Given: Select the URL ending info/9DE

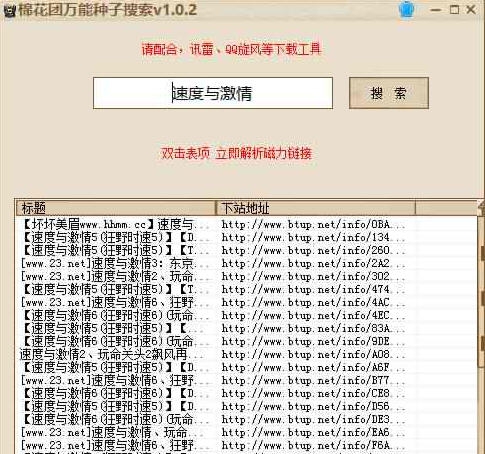Looking at the screenshot, I should [313, 341].
